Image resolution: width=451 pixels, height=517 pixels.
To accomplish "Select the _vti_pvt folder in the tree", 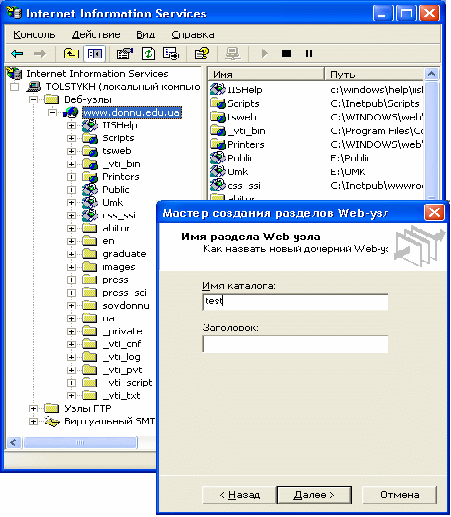I will point(122,370).
